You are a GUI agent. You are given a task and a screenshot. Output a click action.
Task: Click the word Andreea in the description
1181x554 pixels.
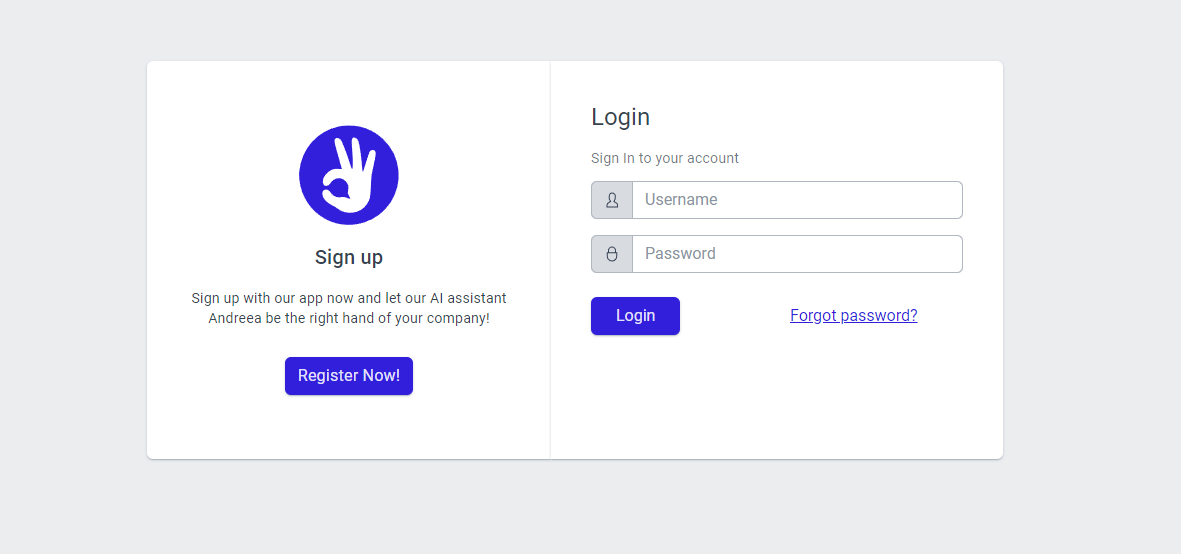coord(234,318)
